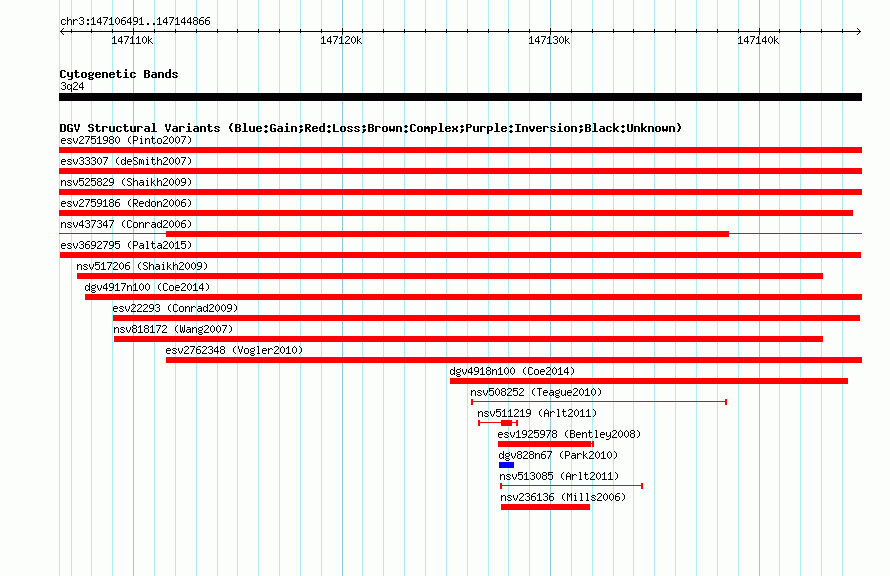This screenshot has width=890, height=576.
Task: Click the nsv818172 (Wang2007) label
Action: coord(173,329)
